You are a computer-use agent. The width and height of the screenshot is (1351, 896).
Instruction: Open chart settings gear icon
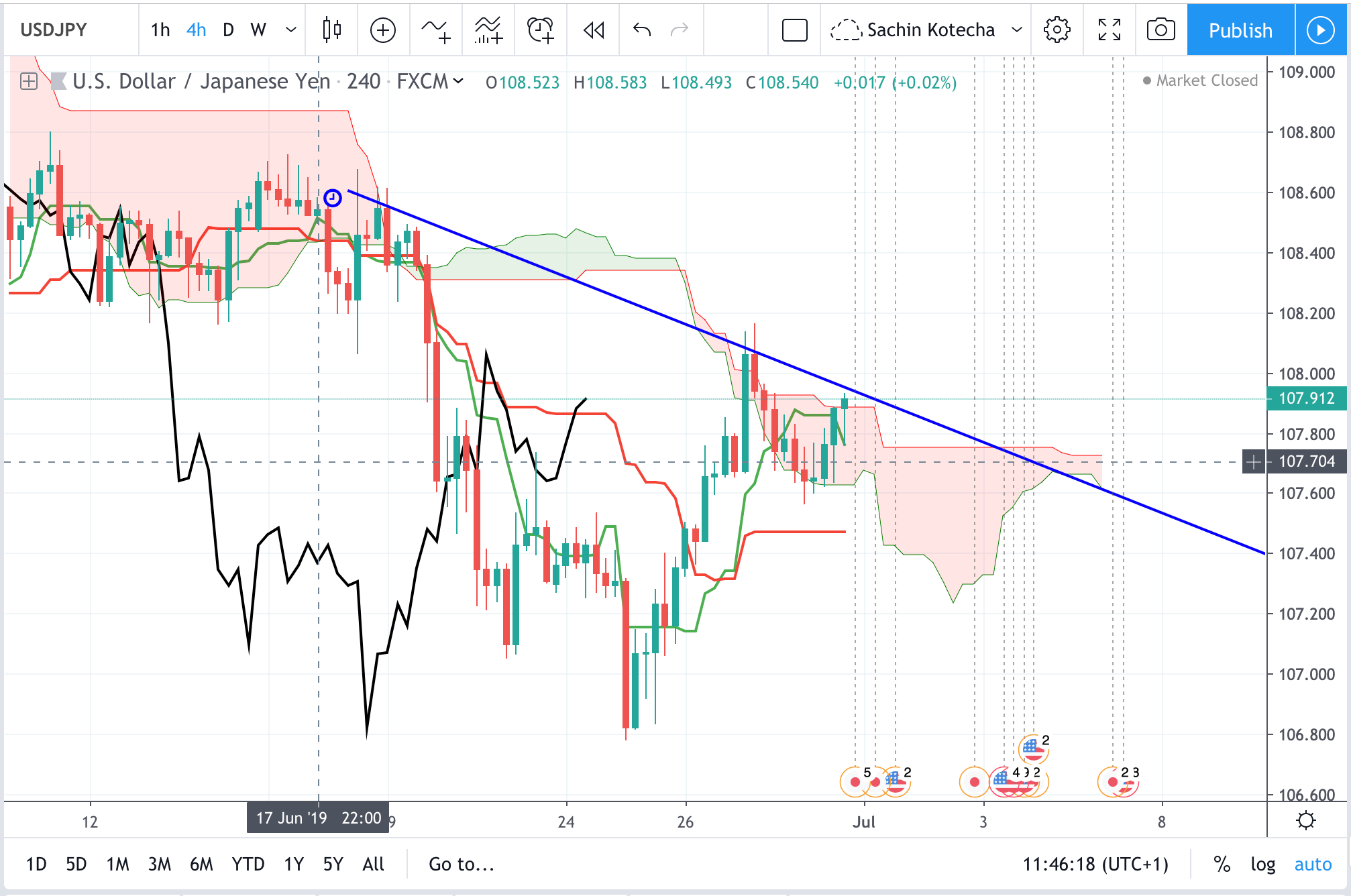(1057, 30)
